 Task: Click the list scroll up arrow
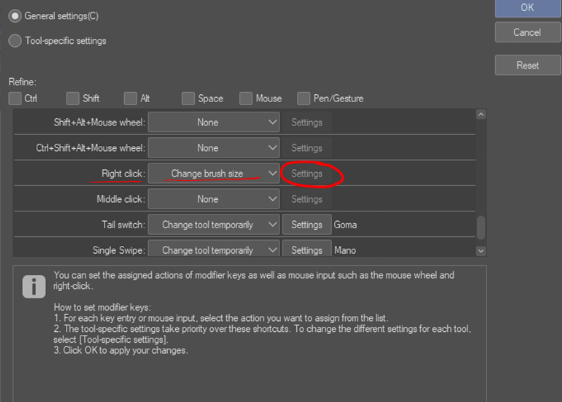481,114
